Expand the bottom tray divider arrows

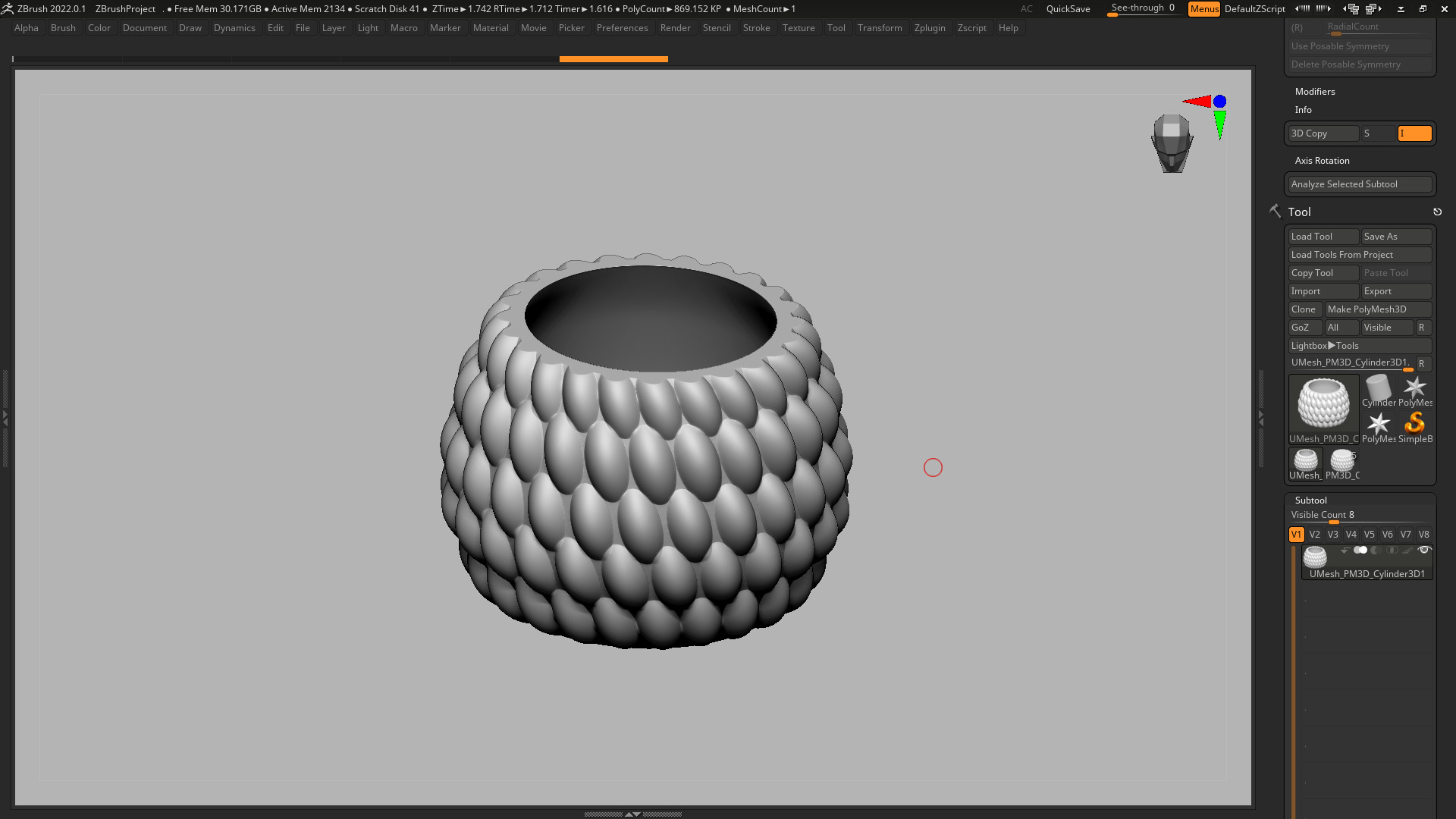(x=632, y=814)
